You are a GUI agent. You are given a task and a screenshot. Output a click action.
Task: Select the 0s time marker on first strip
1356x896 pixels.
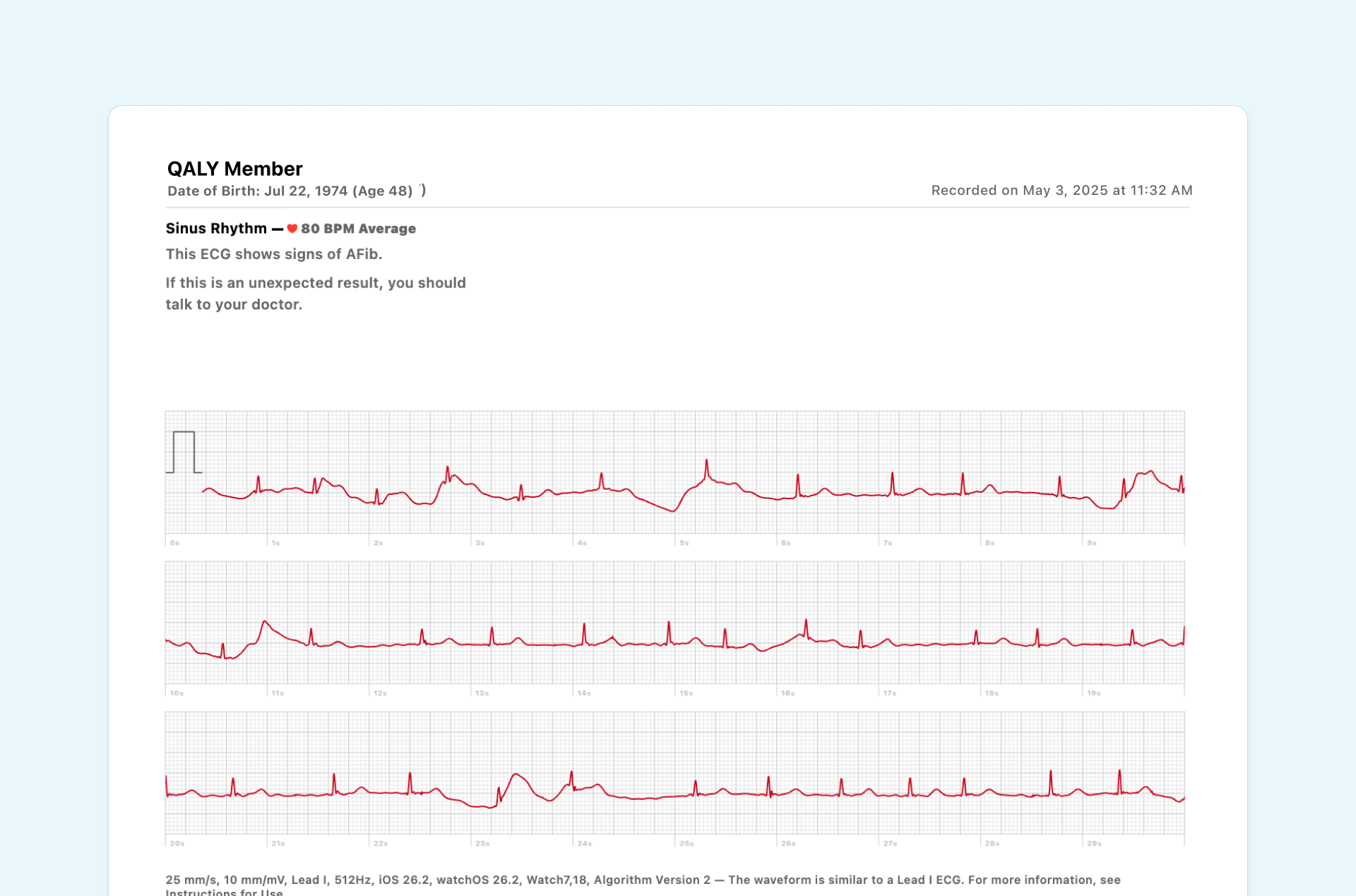point(174,542)
